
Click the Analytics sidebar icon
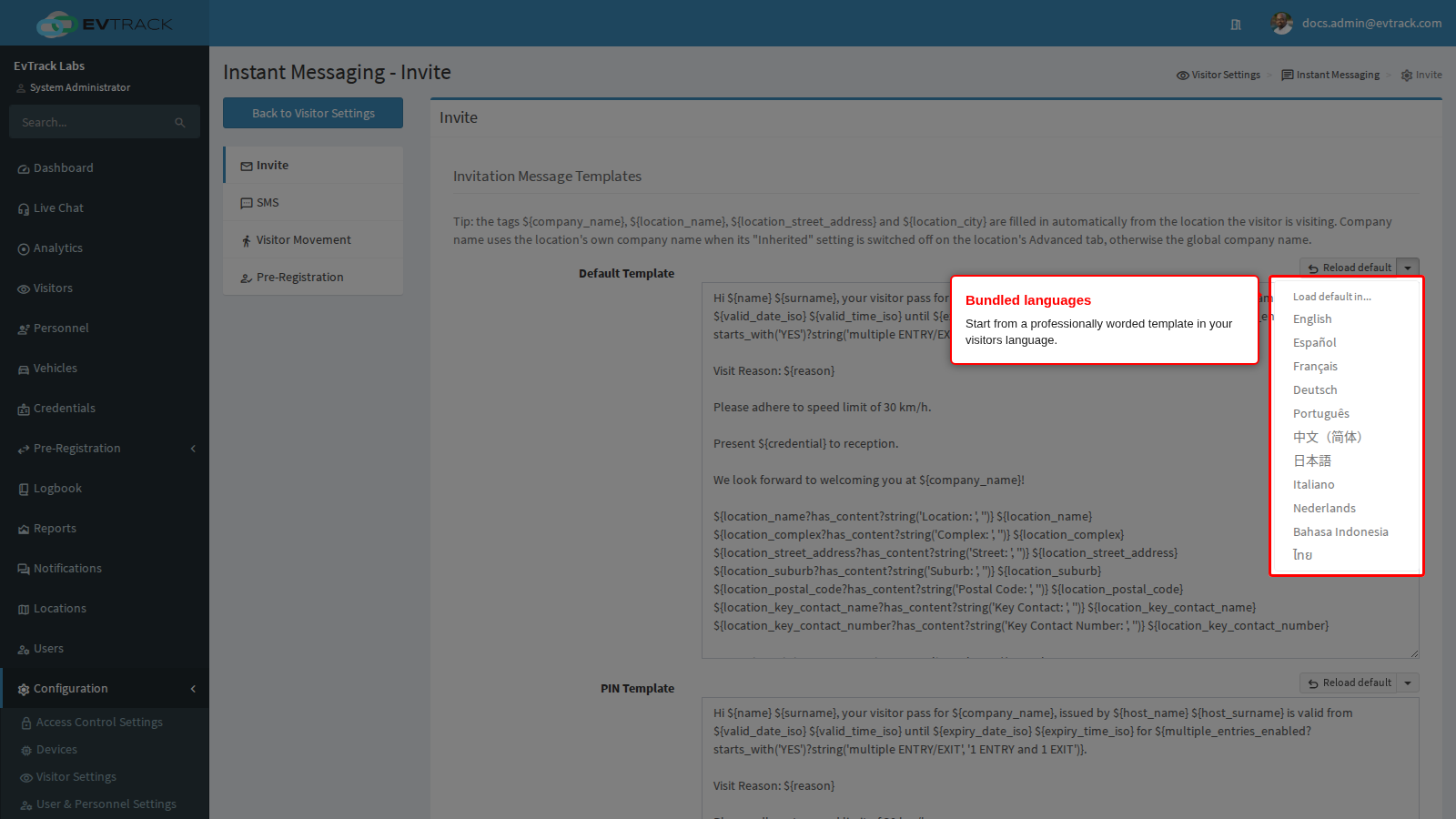[x=24, y=248]
